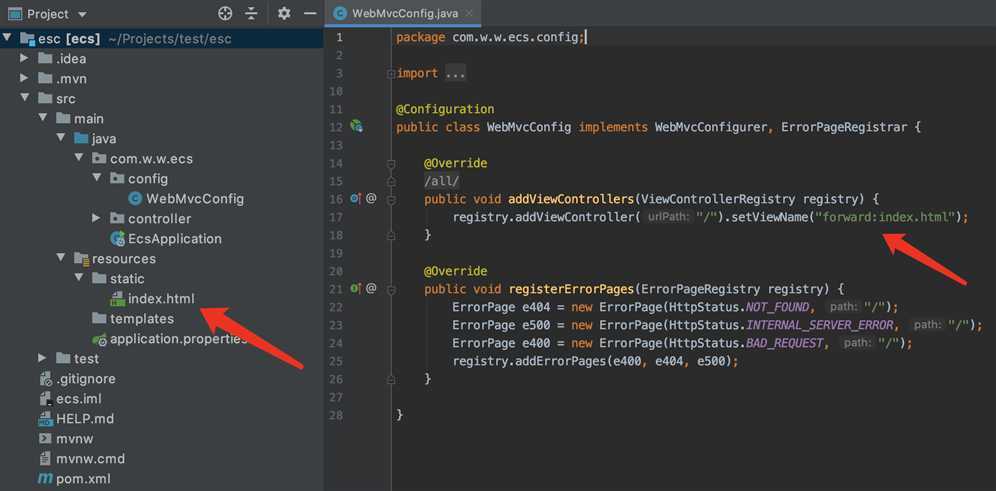Select the ecs.iml file
Image resolution: width=996 pixels, height=491 pixels.
79,399
